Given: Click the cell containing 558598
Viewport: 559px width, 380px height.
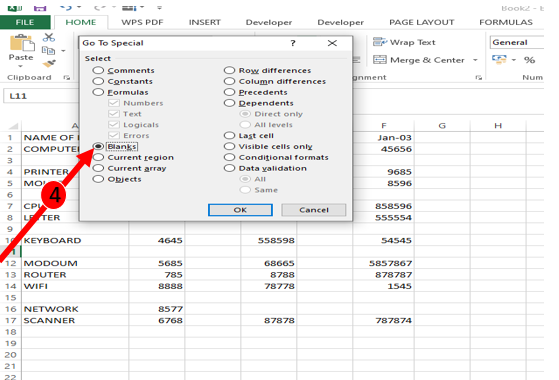Looking at the screenshot, I should click(269, 240).
